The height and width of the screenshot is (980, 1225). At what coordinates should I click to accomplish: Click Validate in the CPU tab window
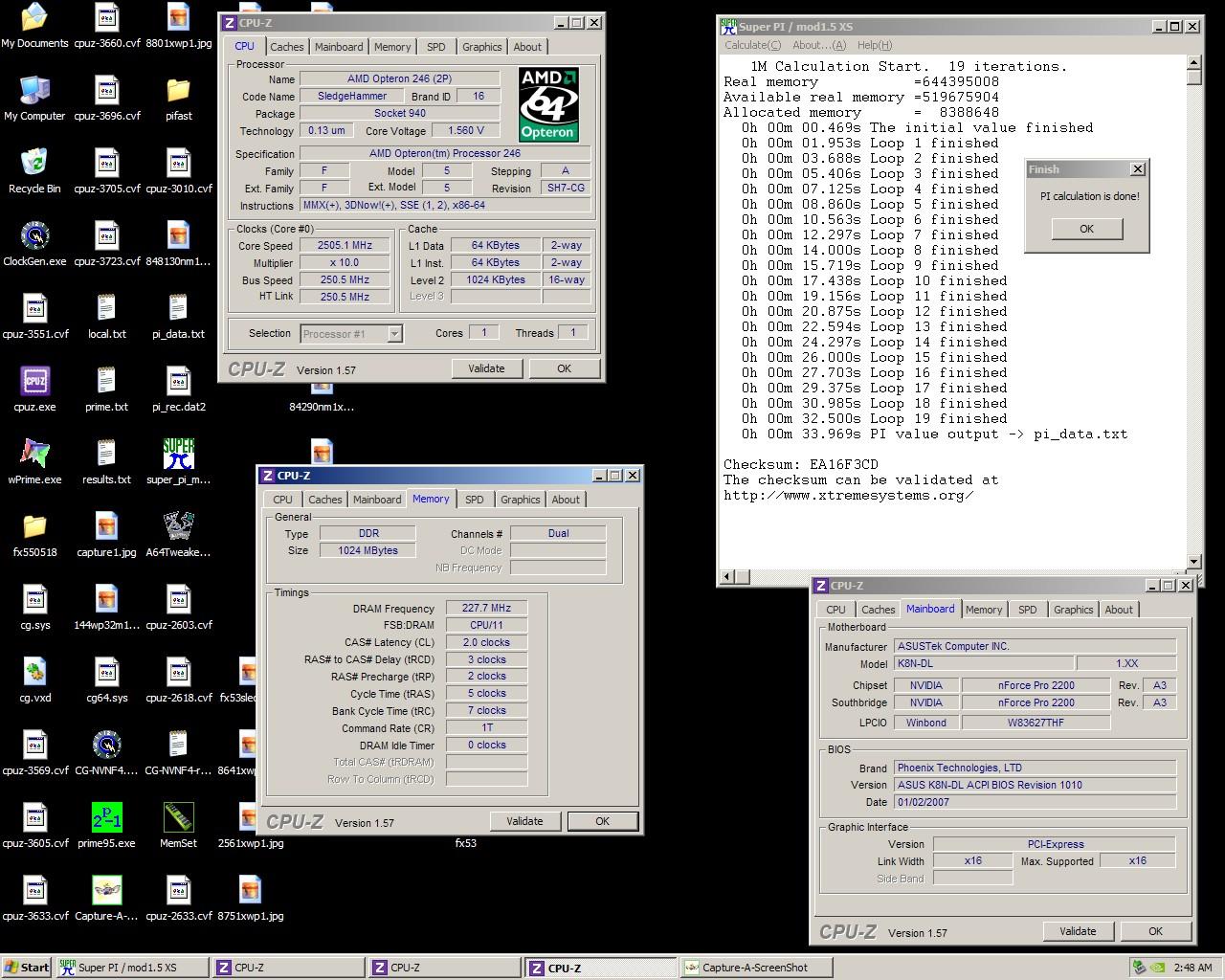(486, 368)
